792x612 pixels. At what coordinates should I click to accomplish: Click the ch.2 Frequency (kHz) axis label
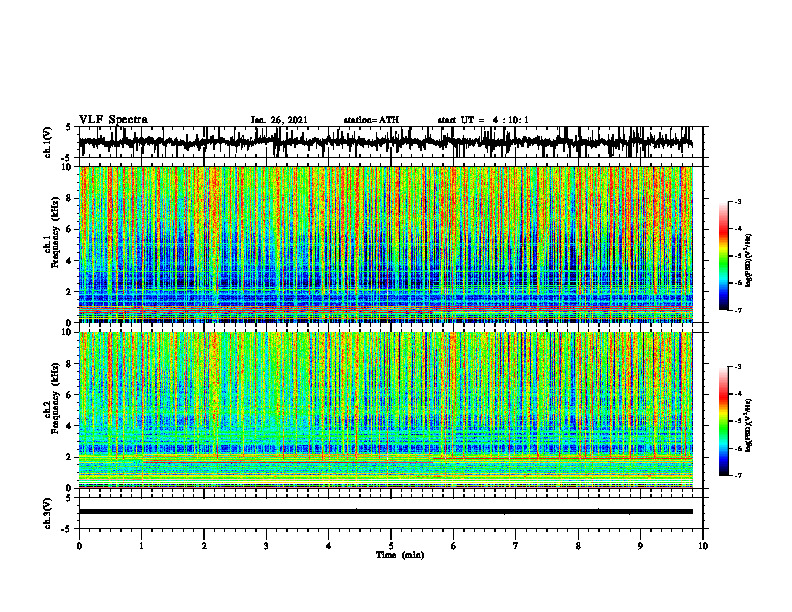pyautogui.click(x=51, y=399)
